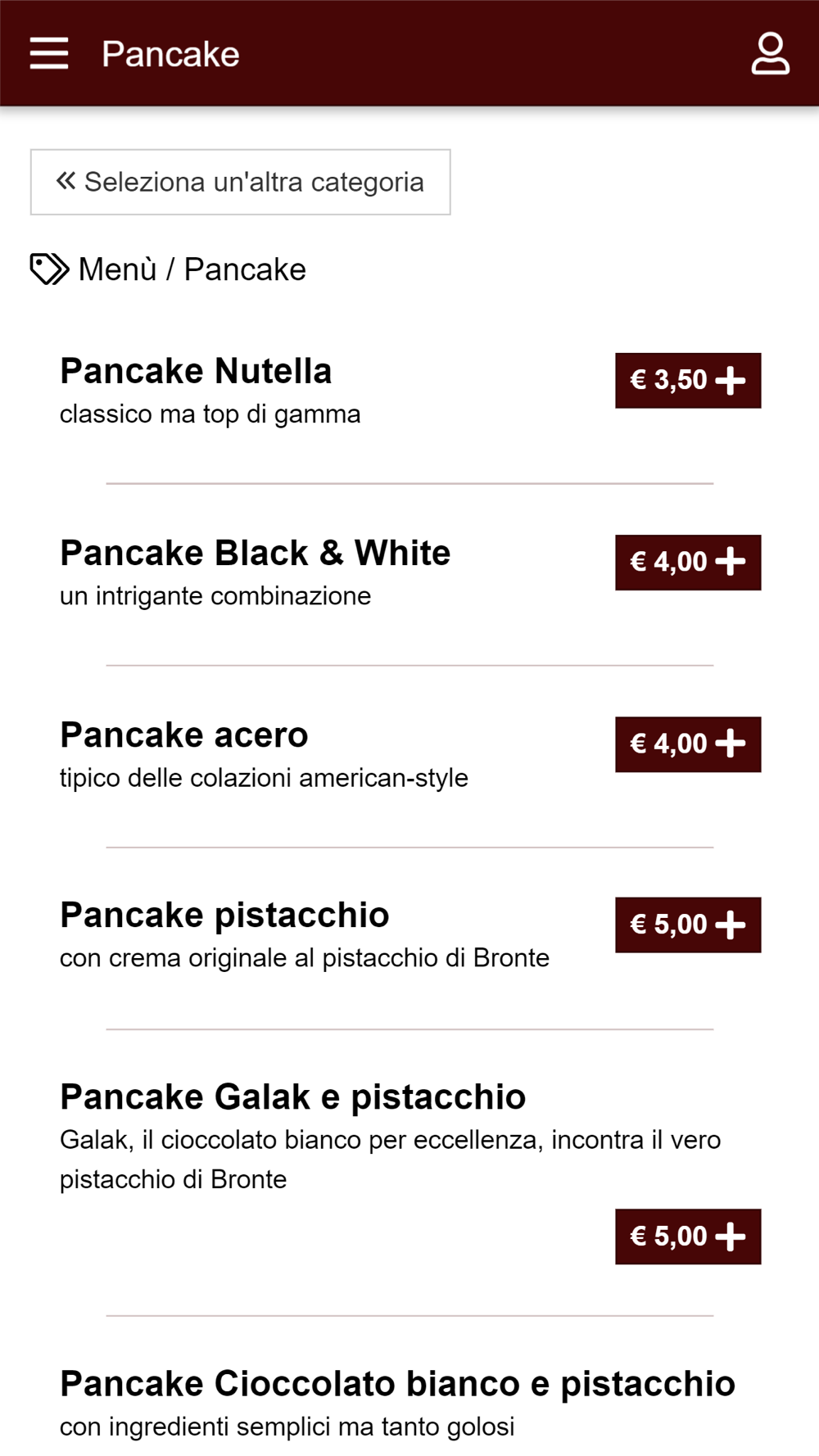The height and width of the screenshot is (1456, 819).
Task: Open the user account profile icon
Action: [770, 53]
